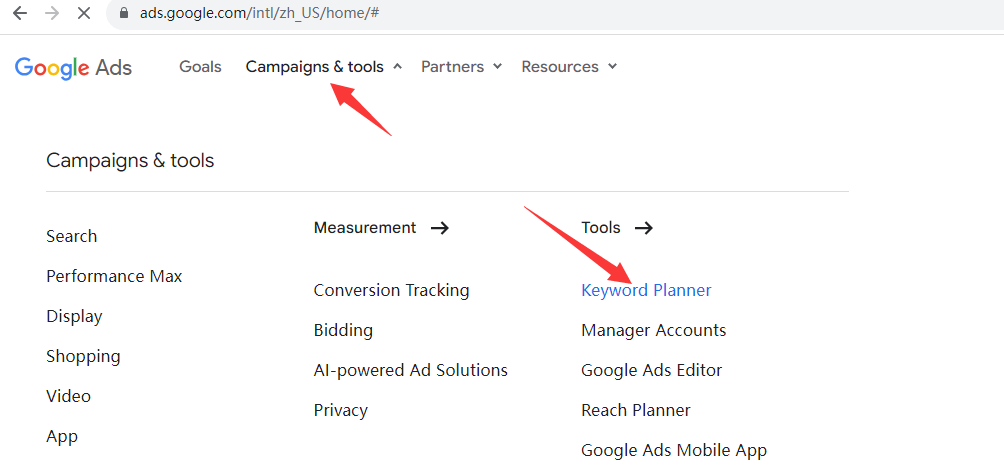The width and height of the screenshot is (1004, 465).
Task: Expand the Resources dropdown
Action: [569, 67]
